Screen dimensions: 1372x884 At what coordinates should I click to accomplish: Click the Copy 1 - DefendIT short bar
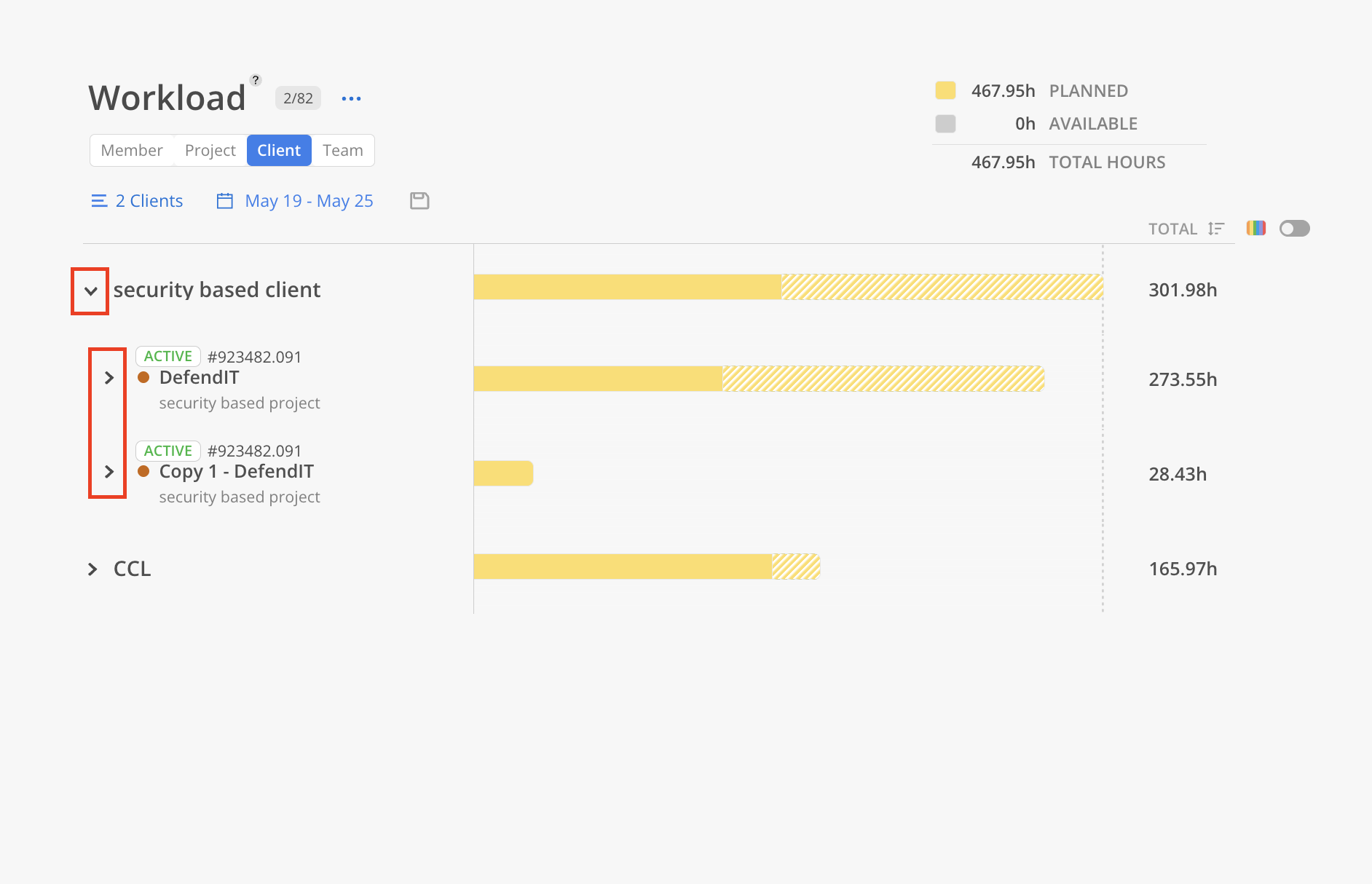click(504, 473)
